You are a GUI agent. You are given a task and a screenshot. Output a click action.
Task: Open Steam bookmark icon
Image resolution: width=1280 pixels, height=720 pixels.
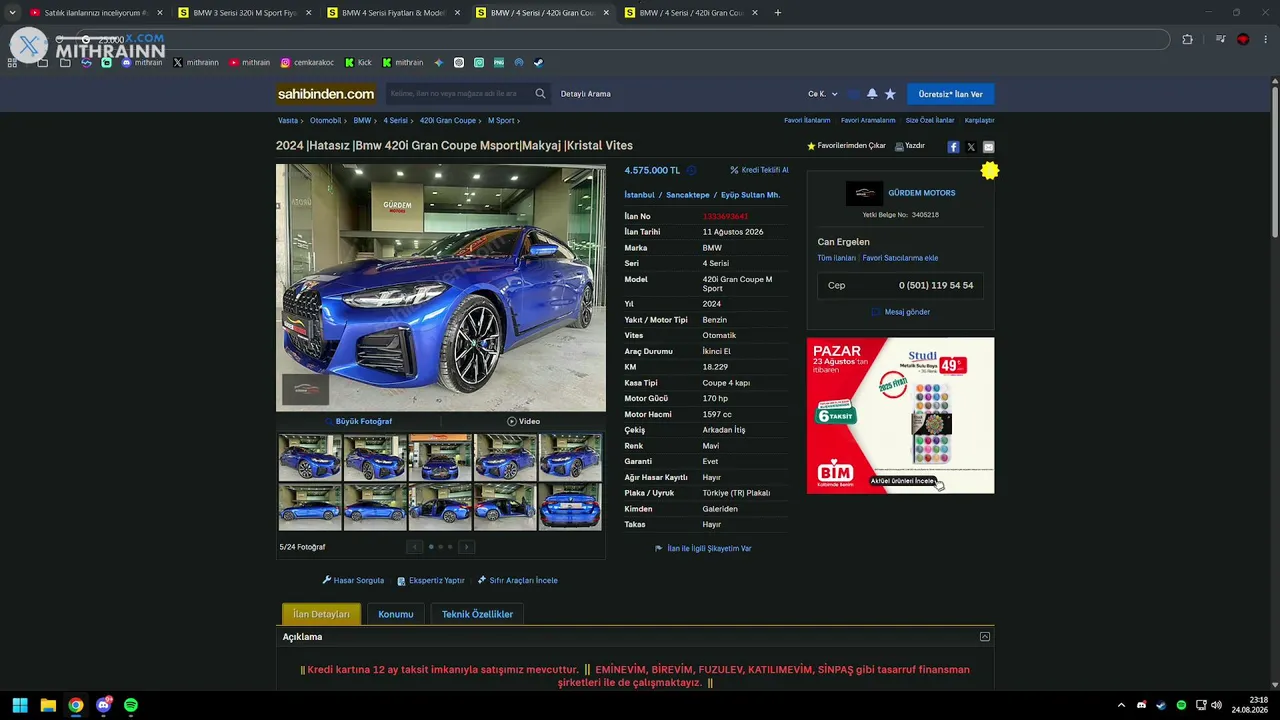[x=538, y=62]
